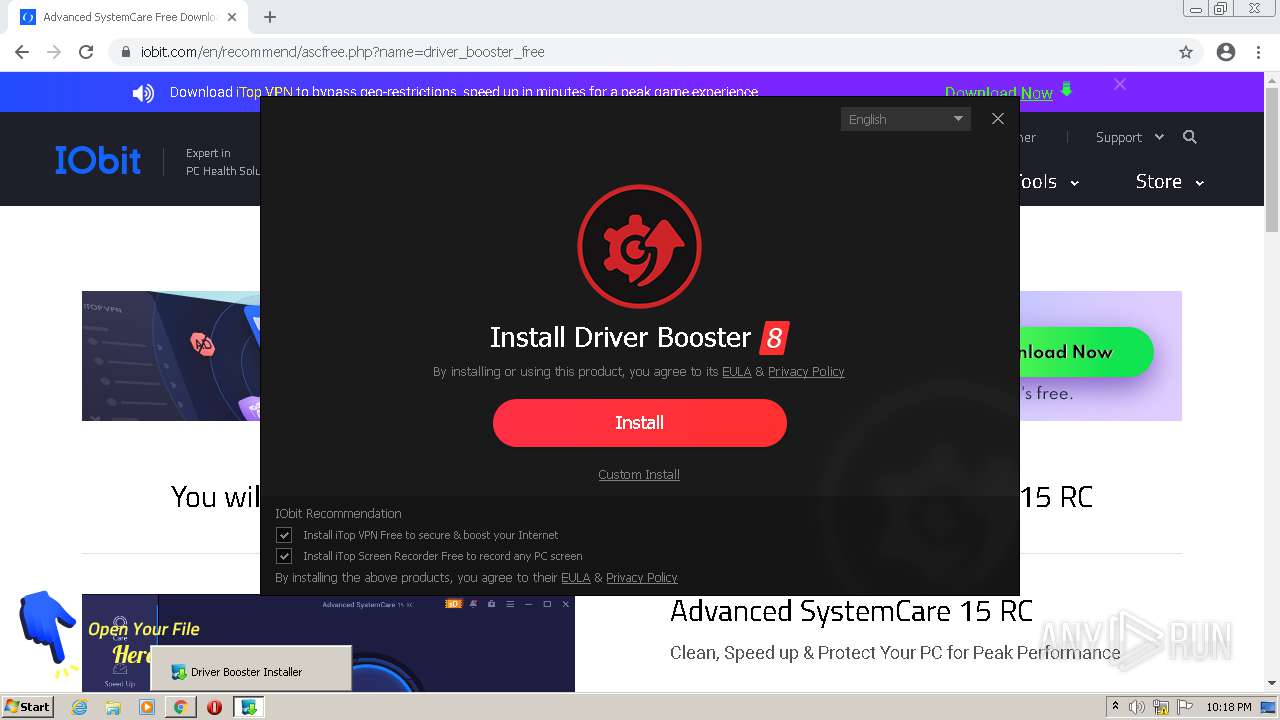Select the Advanced SystemCare Free Download tab
Image resolution: width=1280 pixels, height=720 pixels.
click(128, 17)
